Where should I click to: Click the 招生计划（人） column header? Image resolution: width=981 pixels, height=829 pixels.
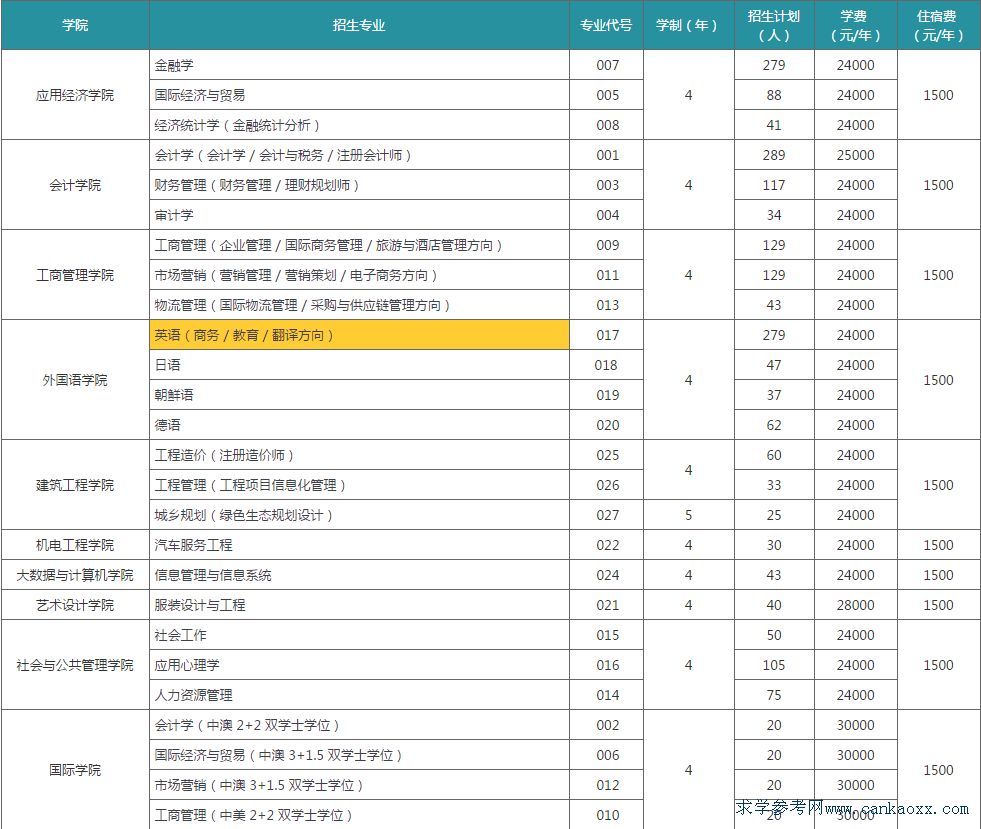point(774,26)
